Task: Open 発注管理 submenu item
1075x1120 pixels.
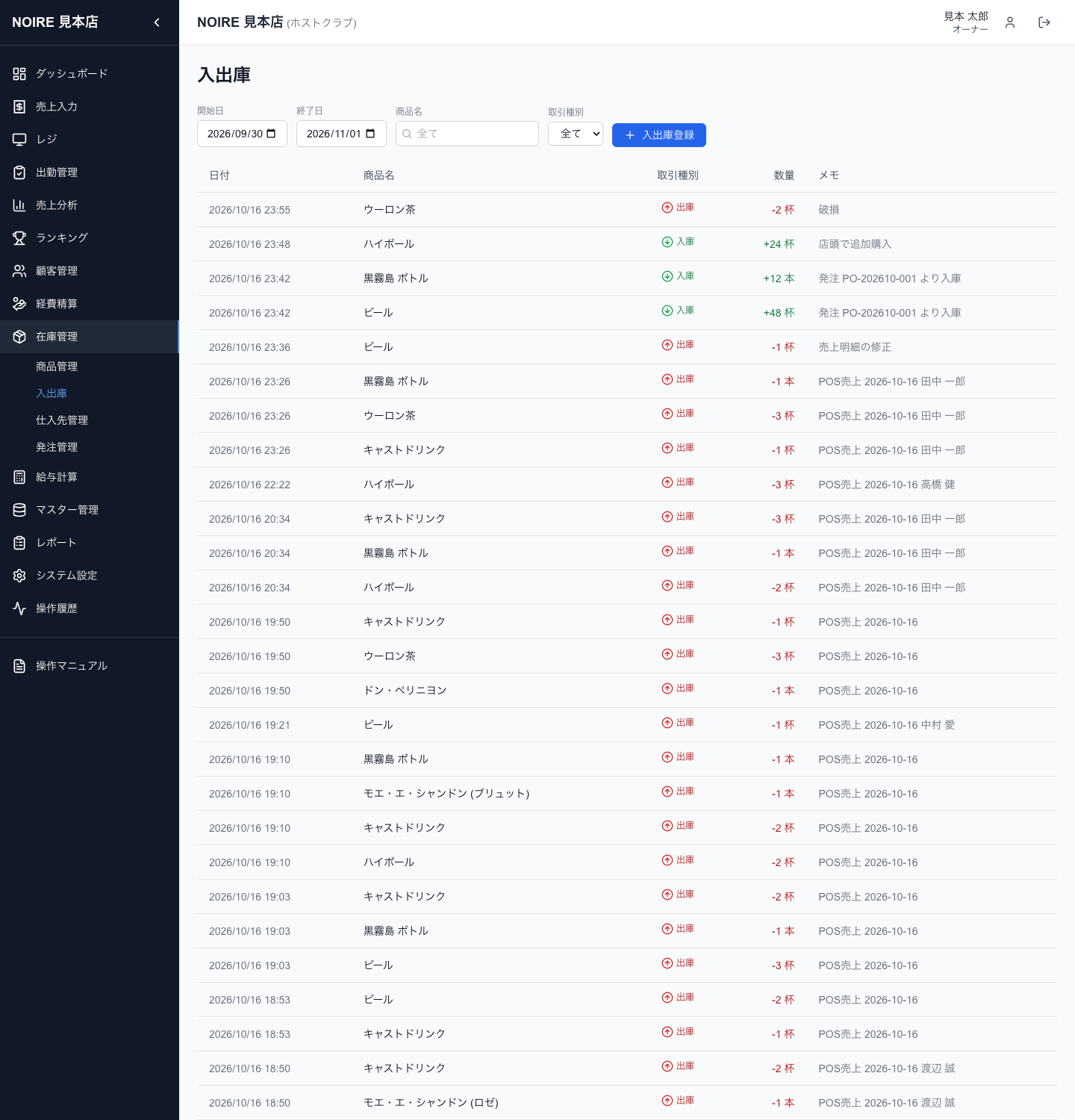Action: pyautogui.click(x=57, y=447)
